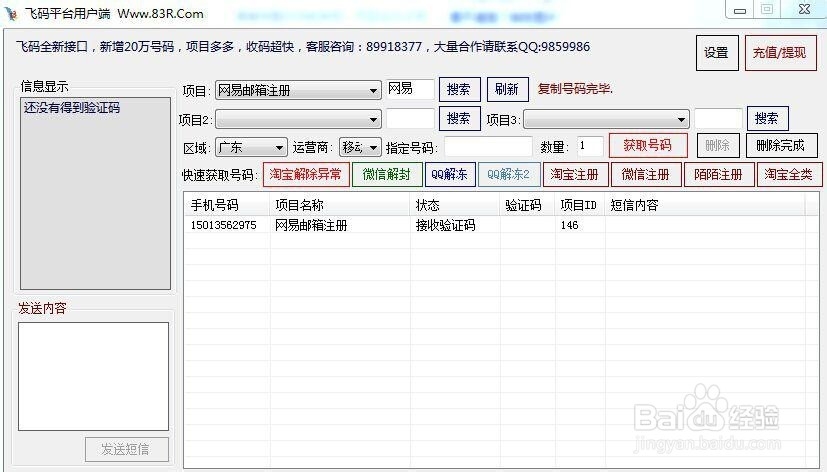Click the 短信内容 column header
The width and height of the screenshot is (827, 472).
(705, 205)
